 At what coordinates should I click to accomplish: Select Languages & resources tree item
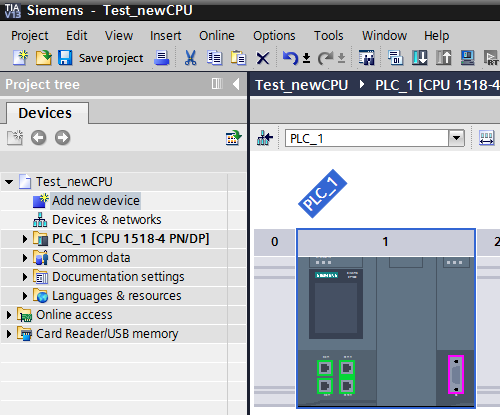117,296
